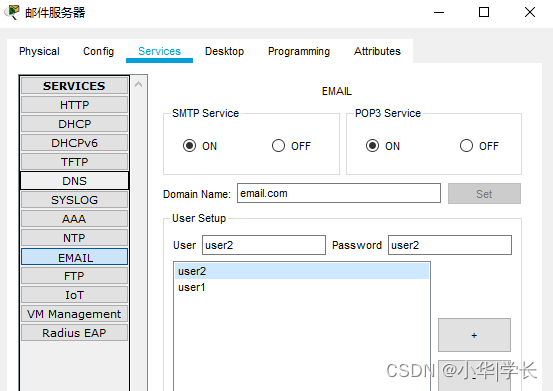The height and width of the screenshot is (391, 553).
Task: Open the Physical tab
Action: [39, 51]
